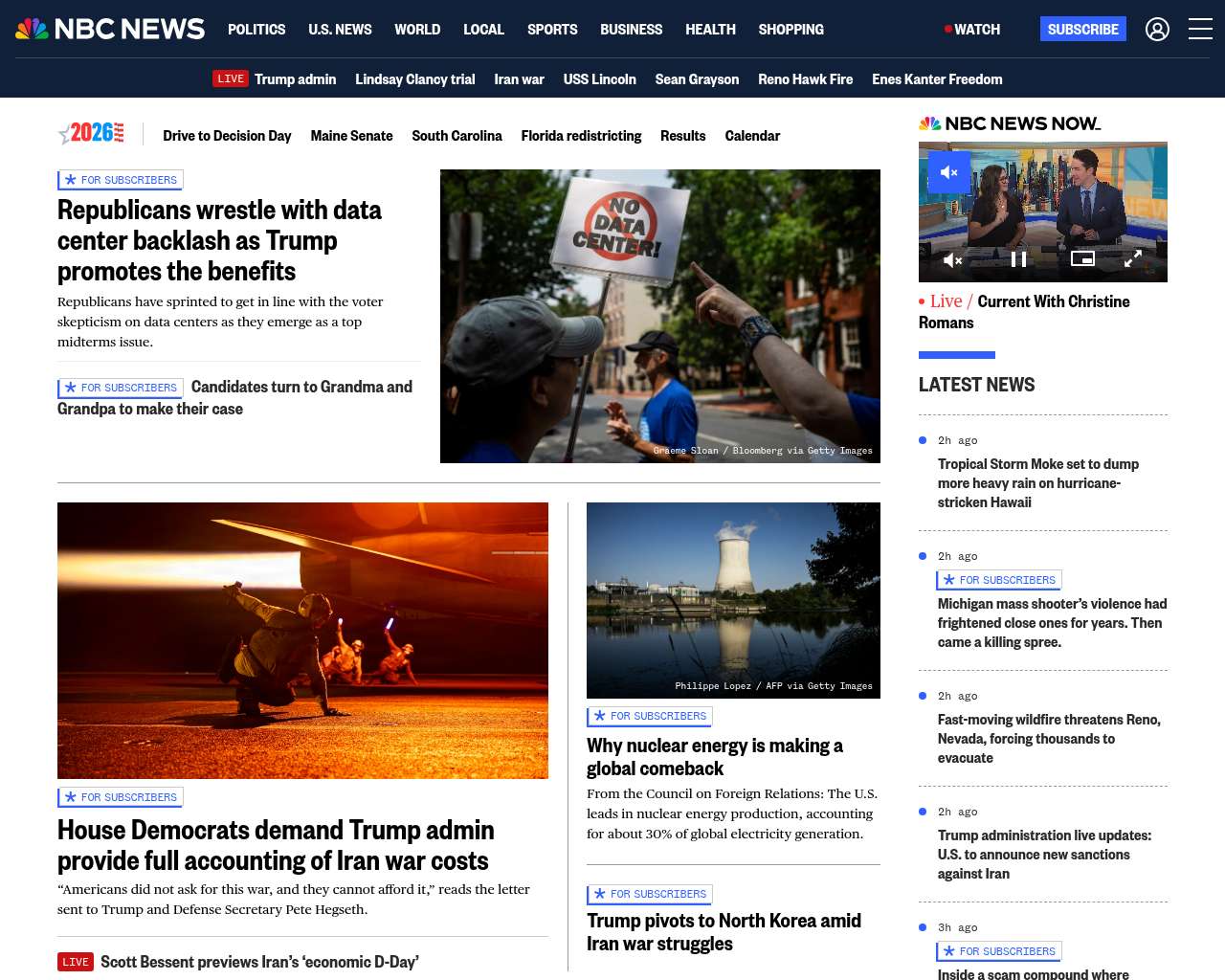The height and width of the screenshot is (980, 1225).
Task: Pause the NBC News Now live video
Action: 1018,259
